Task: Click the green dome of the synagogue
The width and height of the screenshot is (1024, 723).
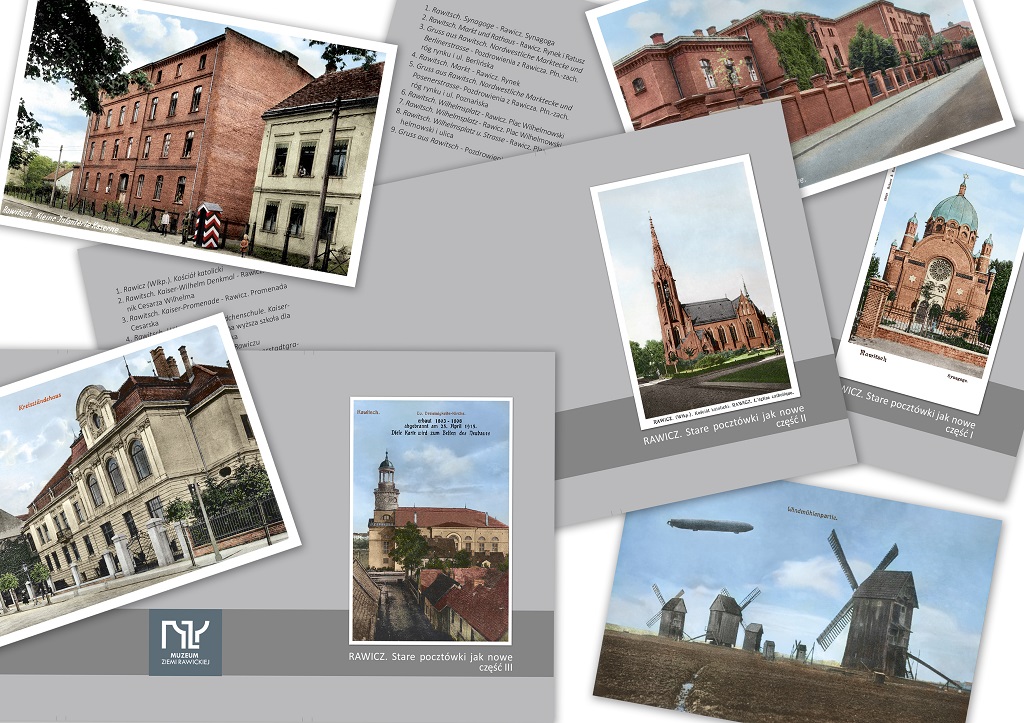Action: 953,211
